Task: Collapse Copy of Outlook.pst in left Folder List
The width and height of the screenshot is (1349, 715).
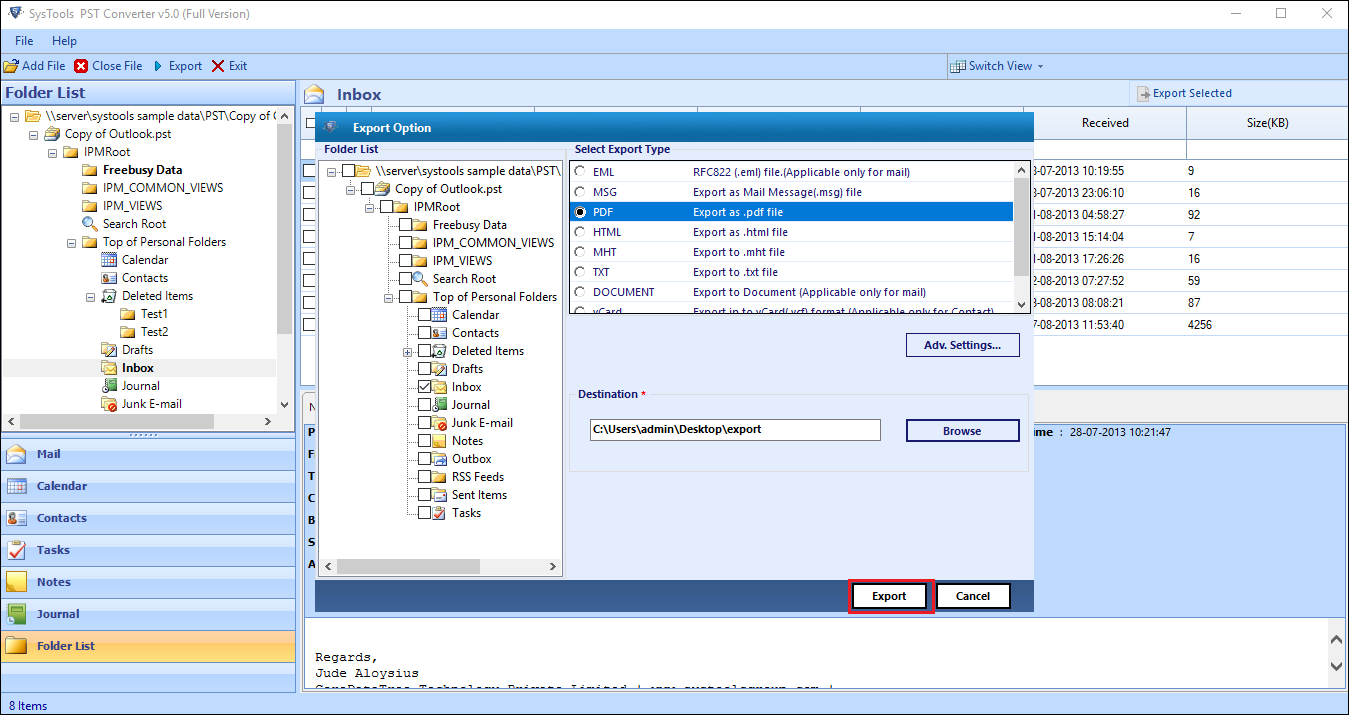Action: tap(33, 134)
